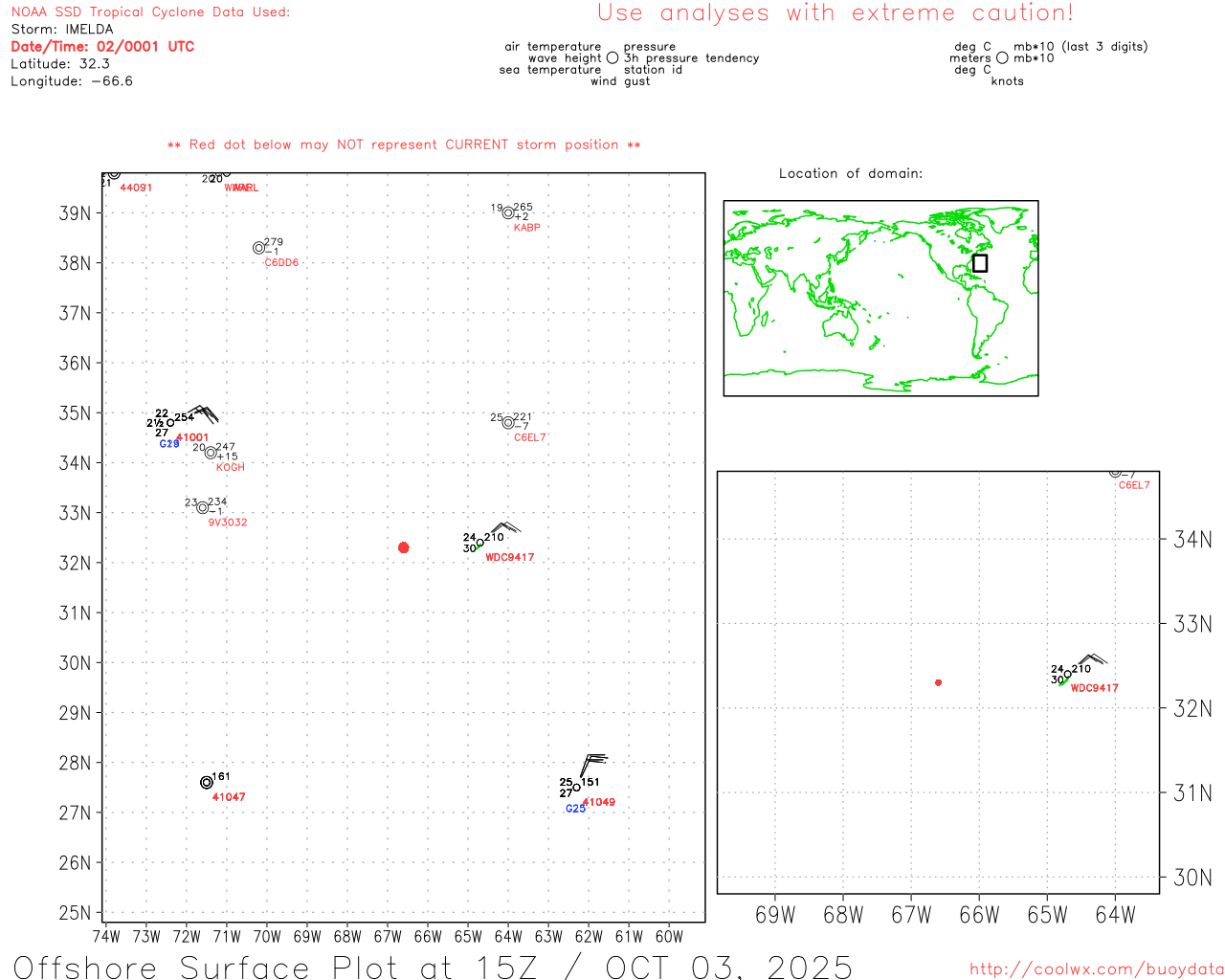Click the C6DD6 station id label
Image resolution: width=1225 pixels, height=980 pixels.
281,262
